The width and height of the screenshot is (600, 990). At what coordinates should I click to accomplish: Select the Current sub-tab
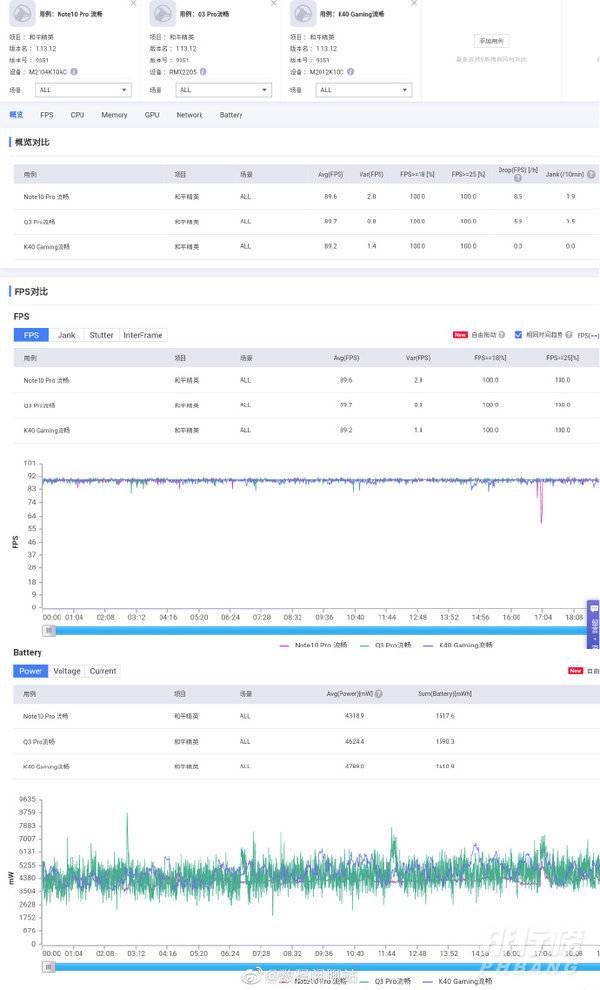click(x=102, y=671)
